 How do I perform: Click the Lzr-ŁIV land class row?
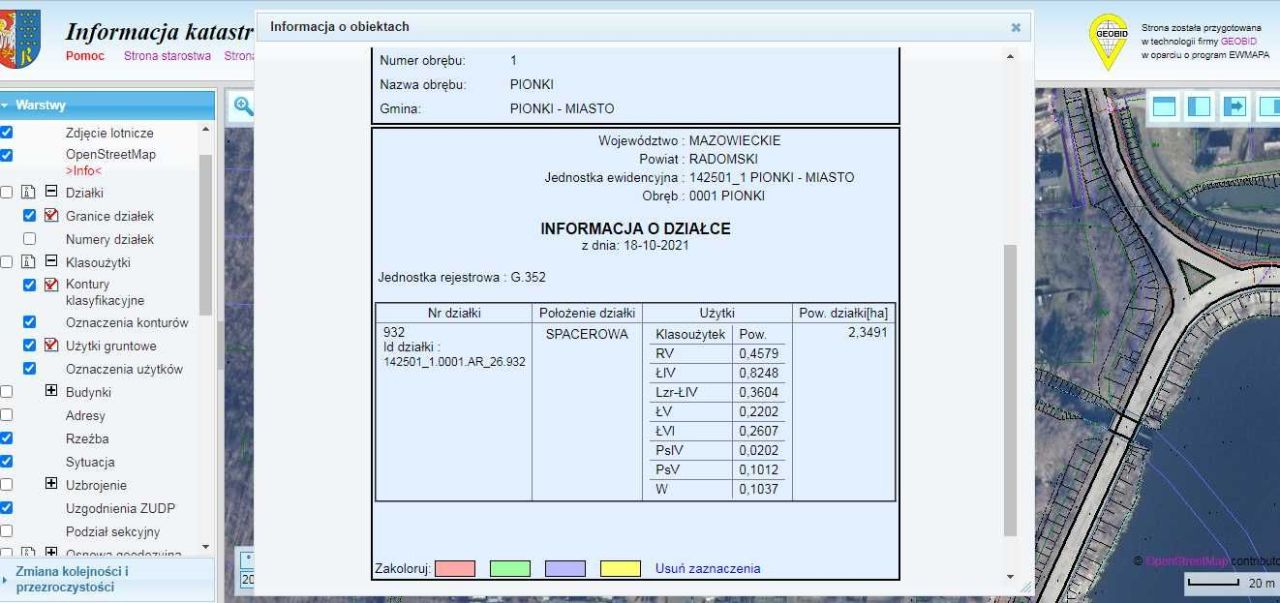(x=718, y=392)
